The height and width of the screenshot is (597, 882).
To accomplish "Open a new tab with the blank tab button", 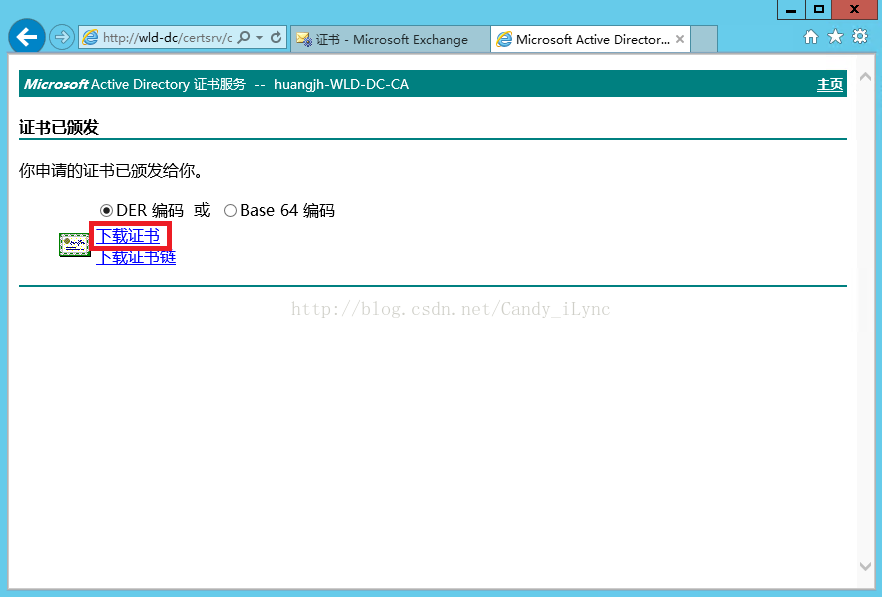I will pyautogui.click(x=705, y=40).
